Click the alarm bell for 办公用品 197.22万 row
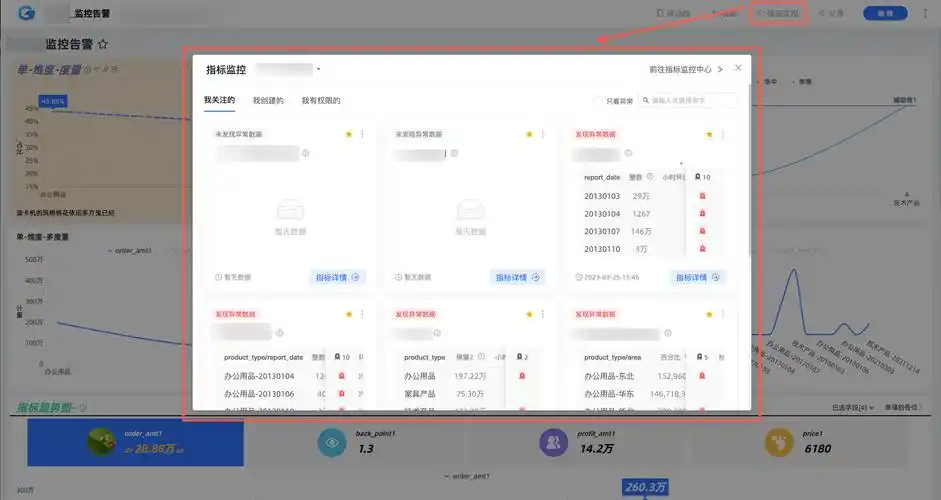Image resolution: width=941 pixels, height=500 pixels. [x=522, y=376]
